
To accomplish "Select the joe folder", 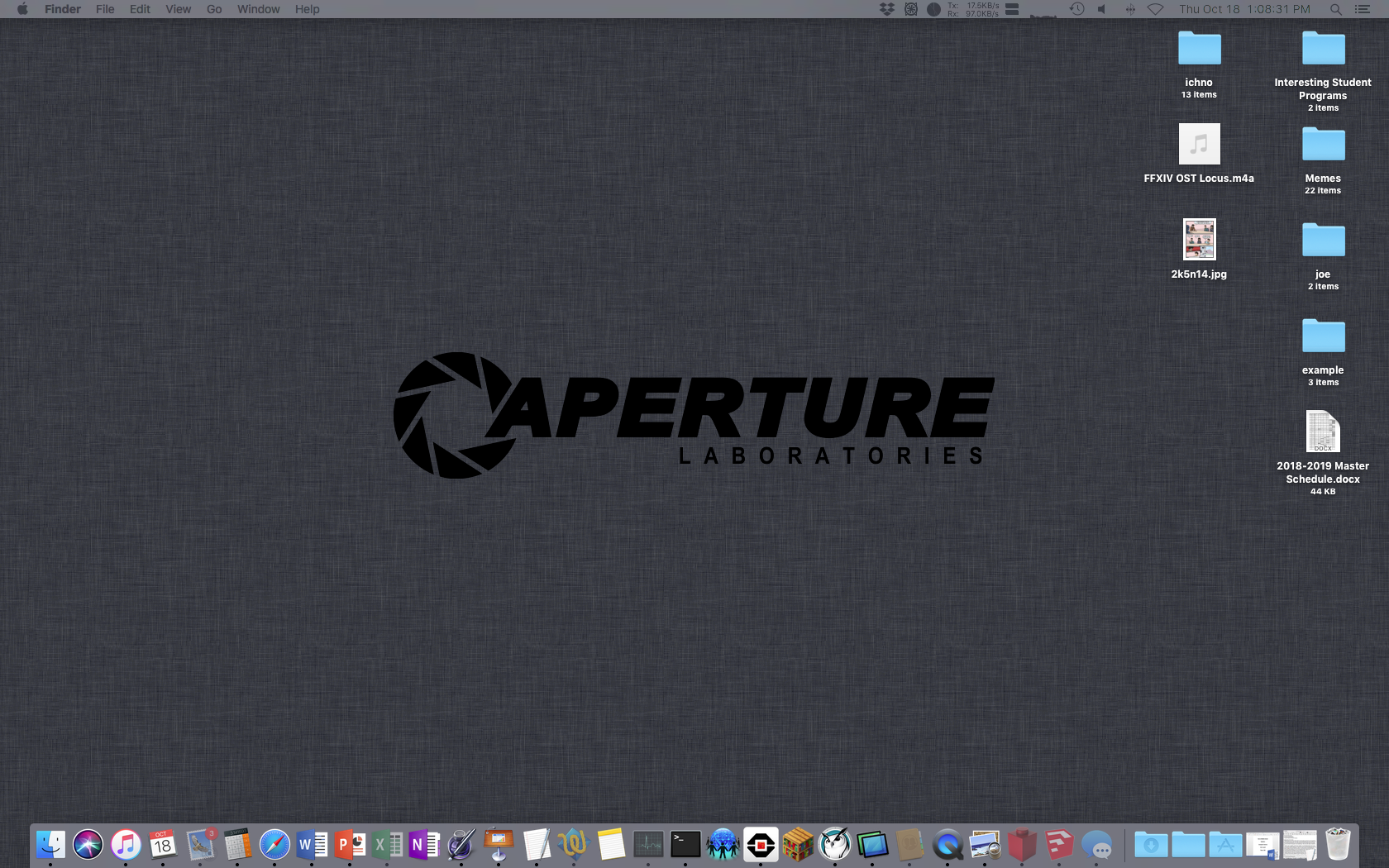I will 1323,240.
